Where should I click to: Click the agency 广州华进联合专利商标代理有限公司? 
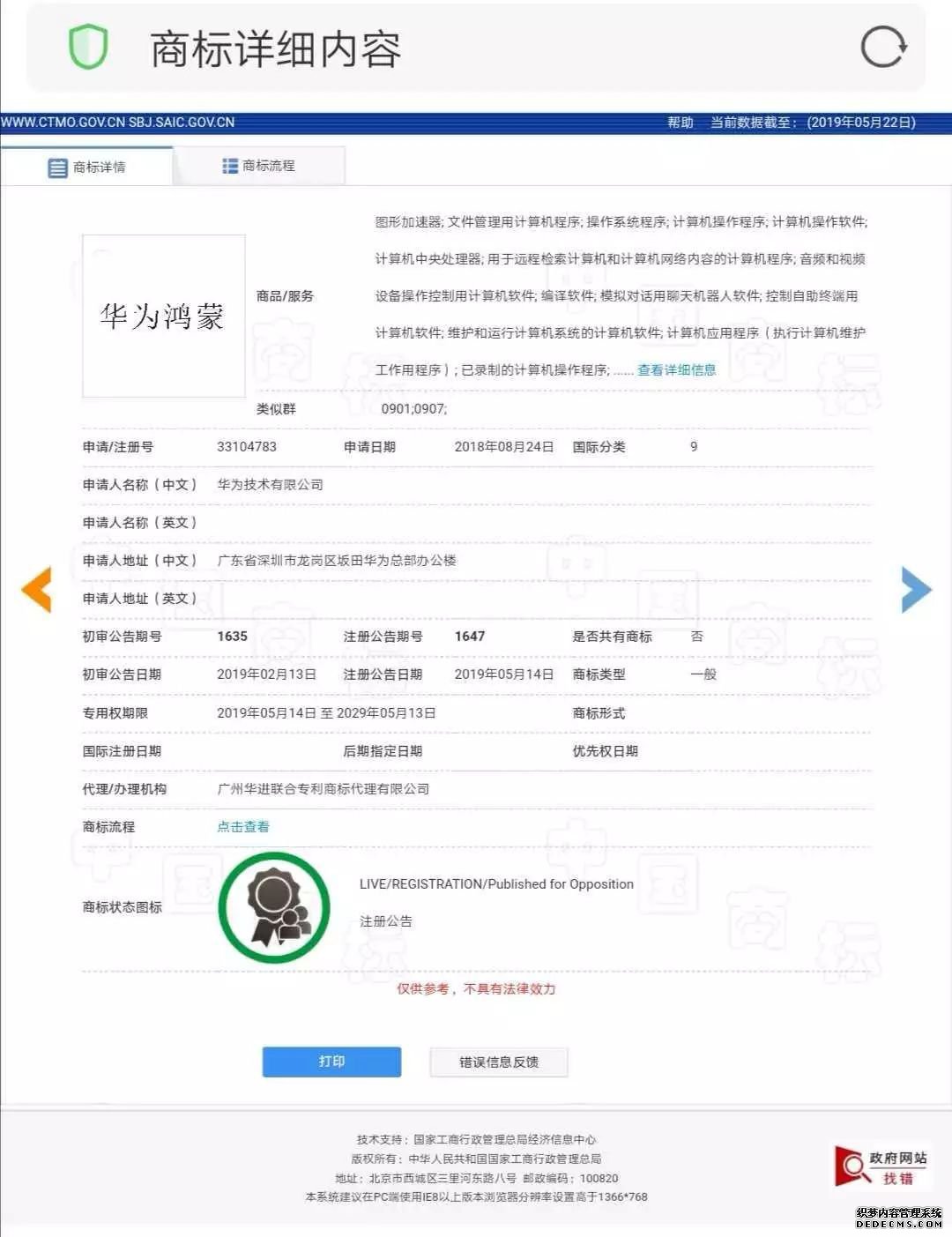pyautogui.click(x=324, y=789)
